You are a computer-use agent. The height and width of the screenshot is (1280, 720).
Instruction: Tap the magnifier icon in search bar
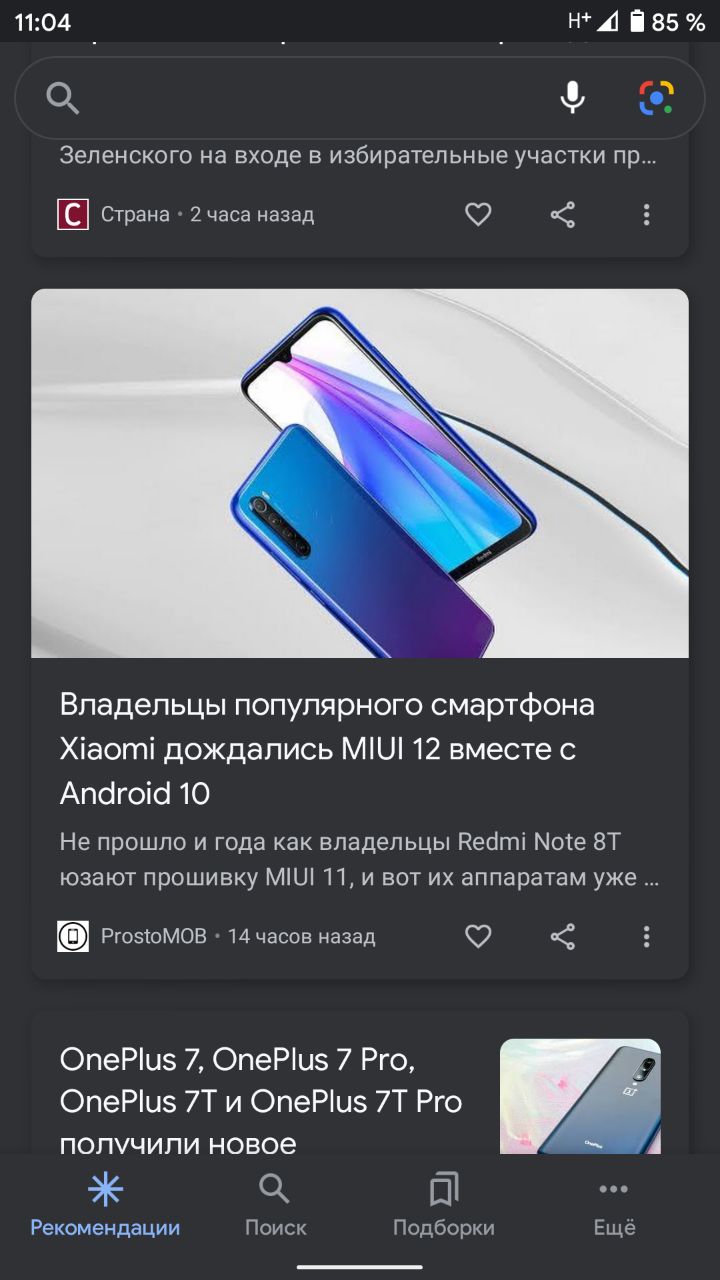[x=62, y=98]
